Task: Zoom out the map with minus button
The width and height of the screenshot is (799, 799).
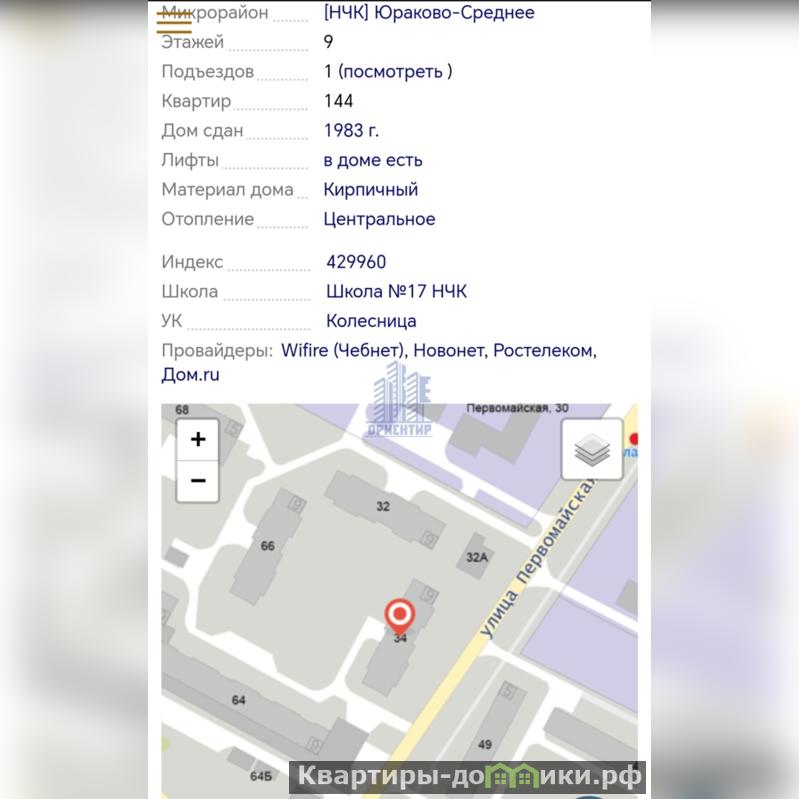Action: tap(198, 482)
